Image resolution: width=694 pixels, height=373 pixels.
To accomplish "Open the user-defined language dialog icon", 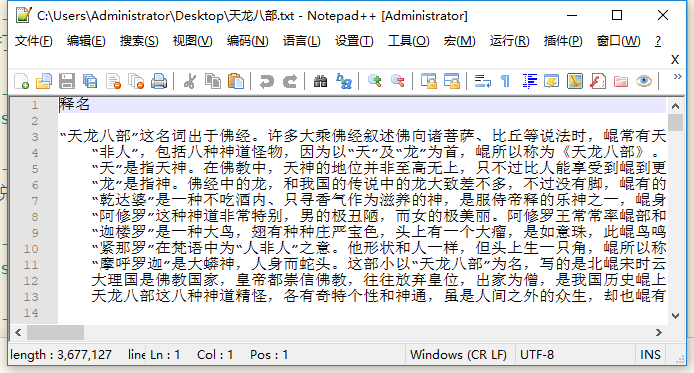I will click(x=551, y=81).
